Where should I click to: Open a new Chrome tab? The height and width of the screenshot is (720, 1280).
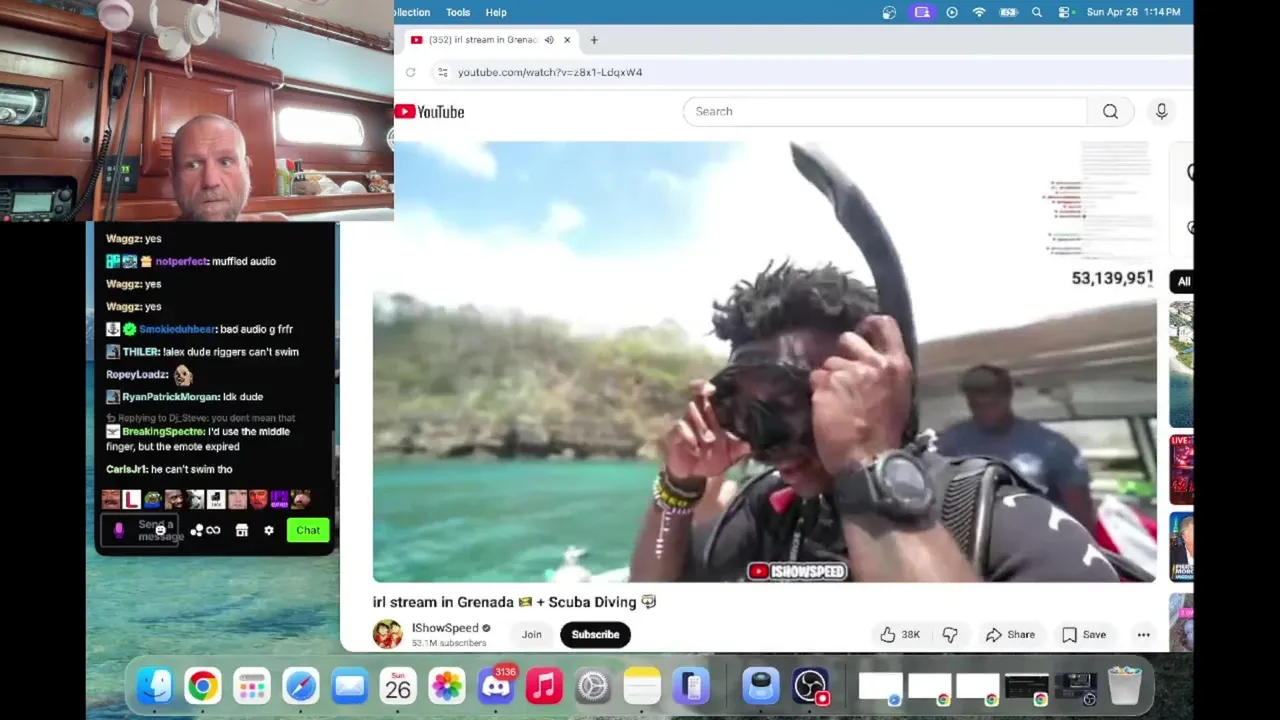(x=594, y=40)
